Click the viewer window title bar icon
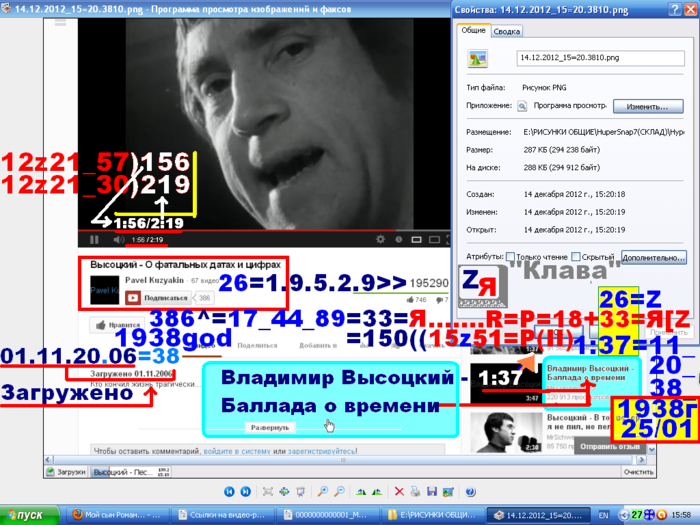 tap(6, 8)
